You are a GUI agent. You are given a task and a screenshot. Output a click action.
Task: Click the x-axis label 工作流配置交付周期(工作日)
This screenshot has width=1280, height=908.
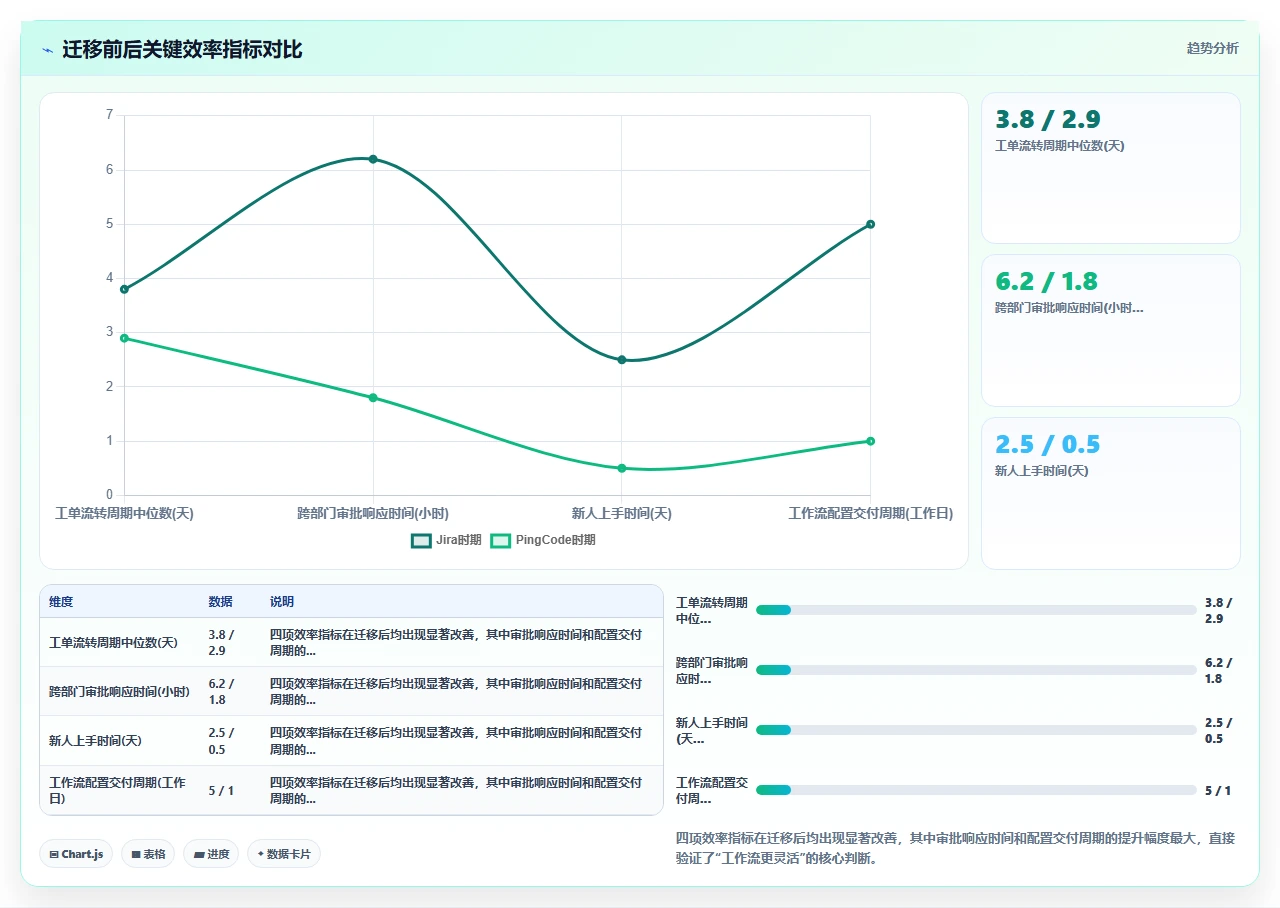[870, 513]
